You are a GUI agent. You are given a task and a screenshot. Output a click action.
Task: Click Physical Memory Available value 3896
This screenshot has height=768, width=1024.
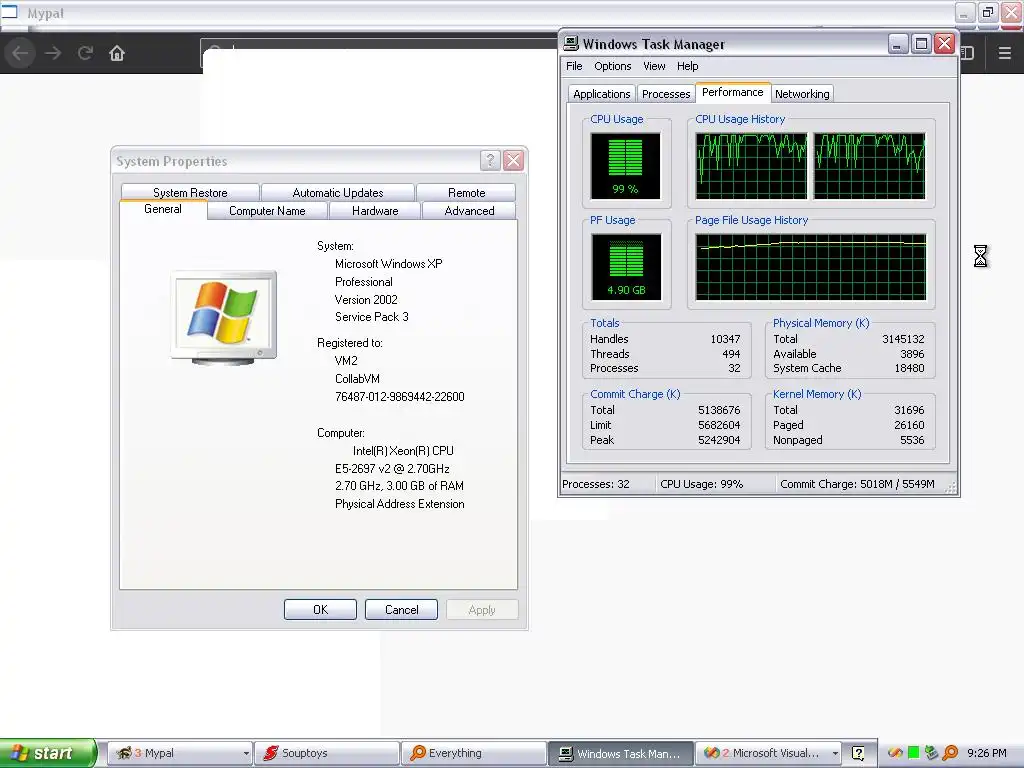tap(912, 354)
